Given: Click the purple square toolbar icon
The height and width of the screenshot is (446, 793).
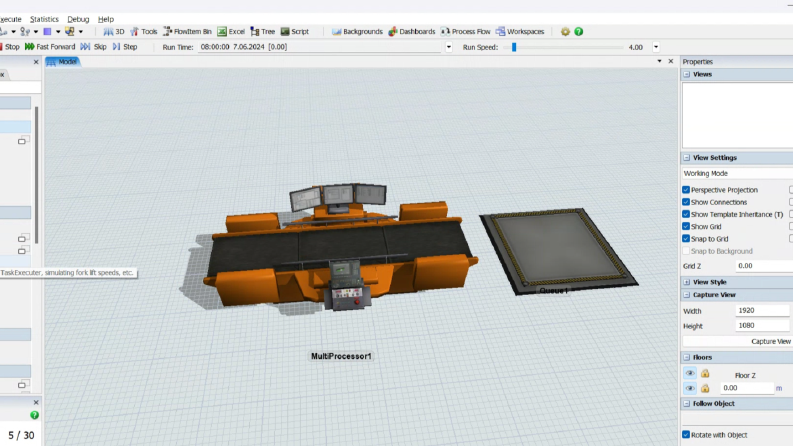Looking at the screenshot, I should pos(47,31).
